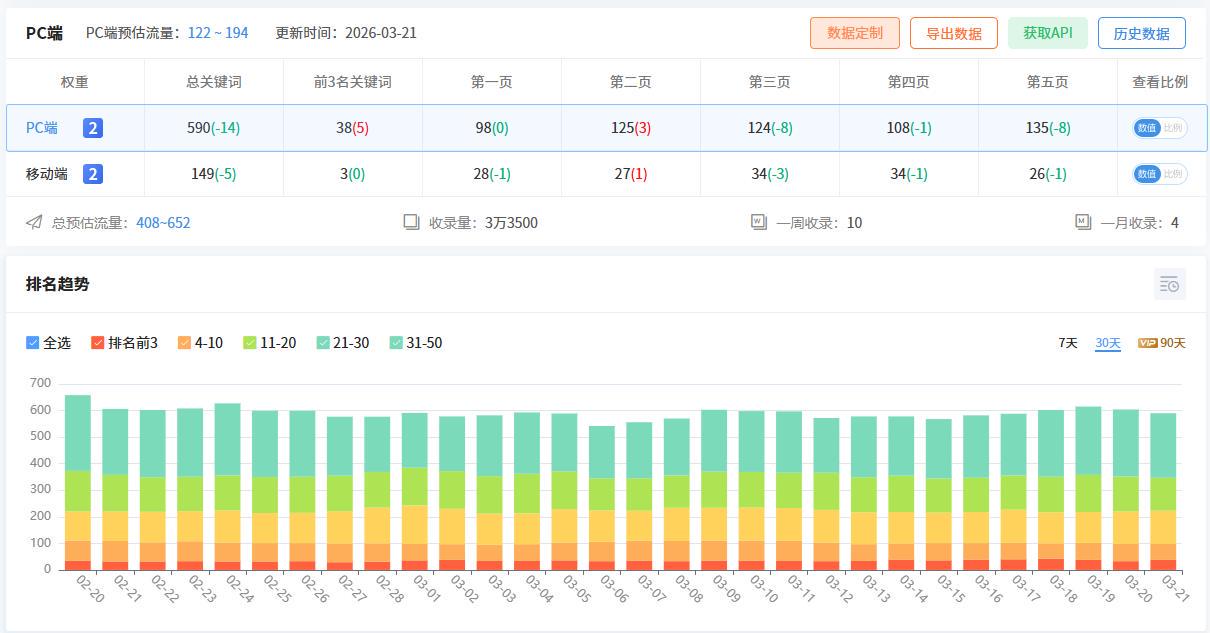Select the 7天 time range

[1068, 343]
